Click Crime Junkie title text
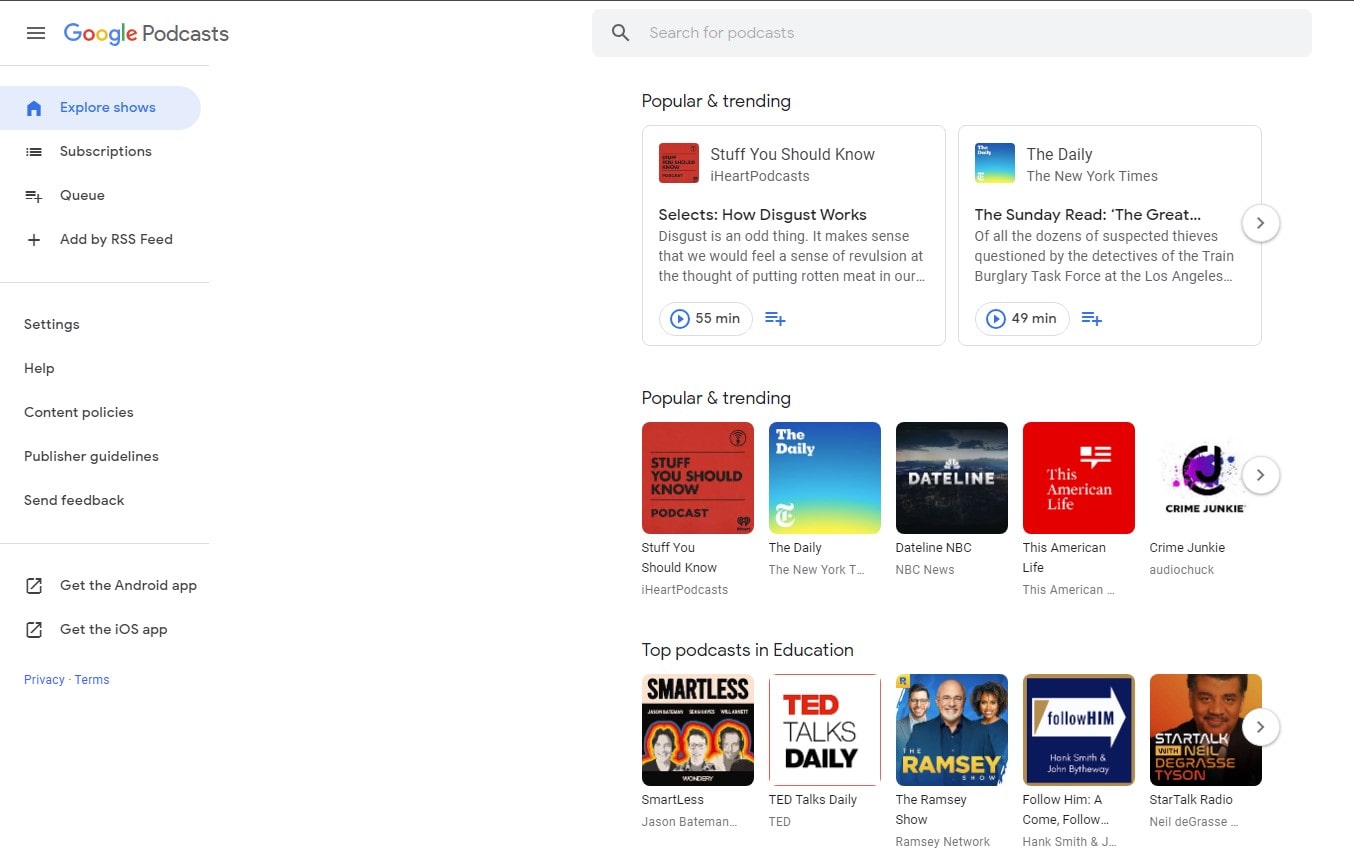The width and height of the screenshot is (1354, 854). 1187,548
